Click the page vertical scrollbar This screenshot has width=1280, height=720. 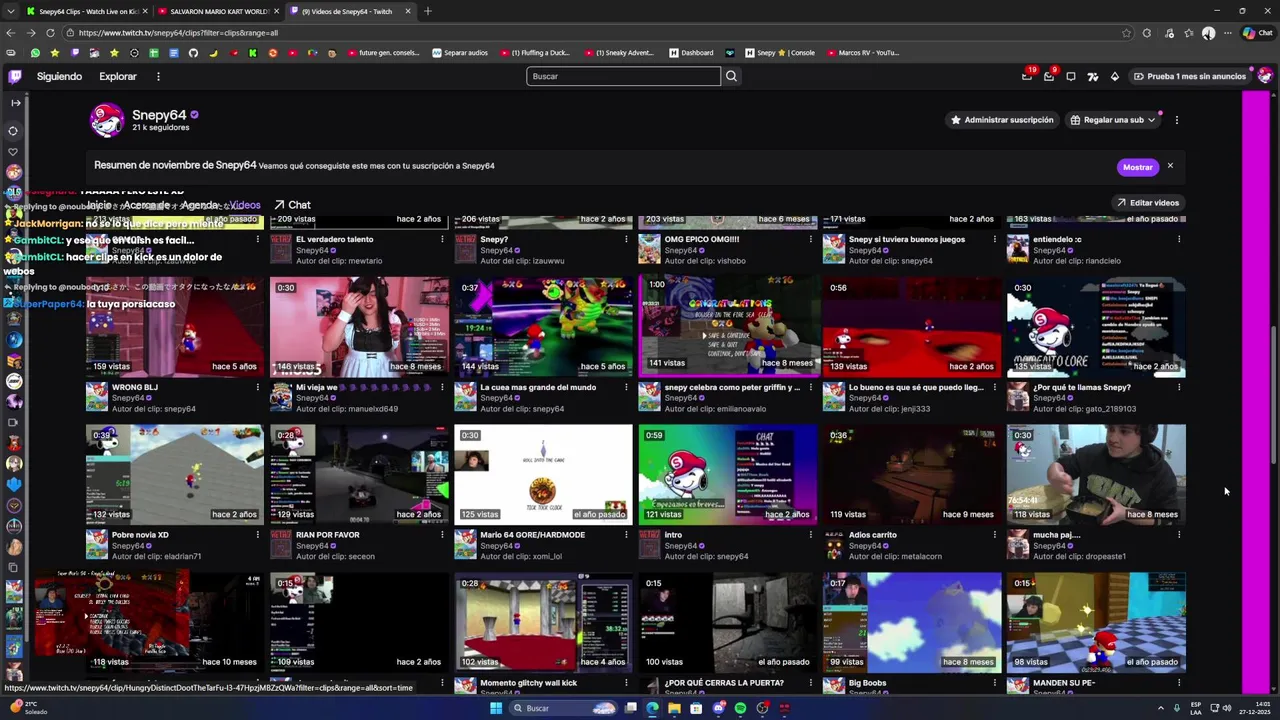1274,395
